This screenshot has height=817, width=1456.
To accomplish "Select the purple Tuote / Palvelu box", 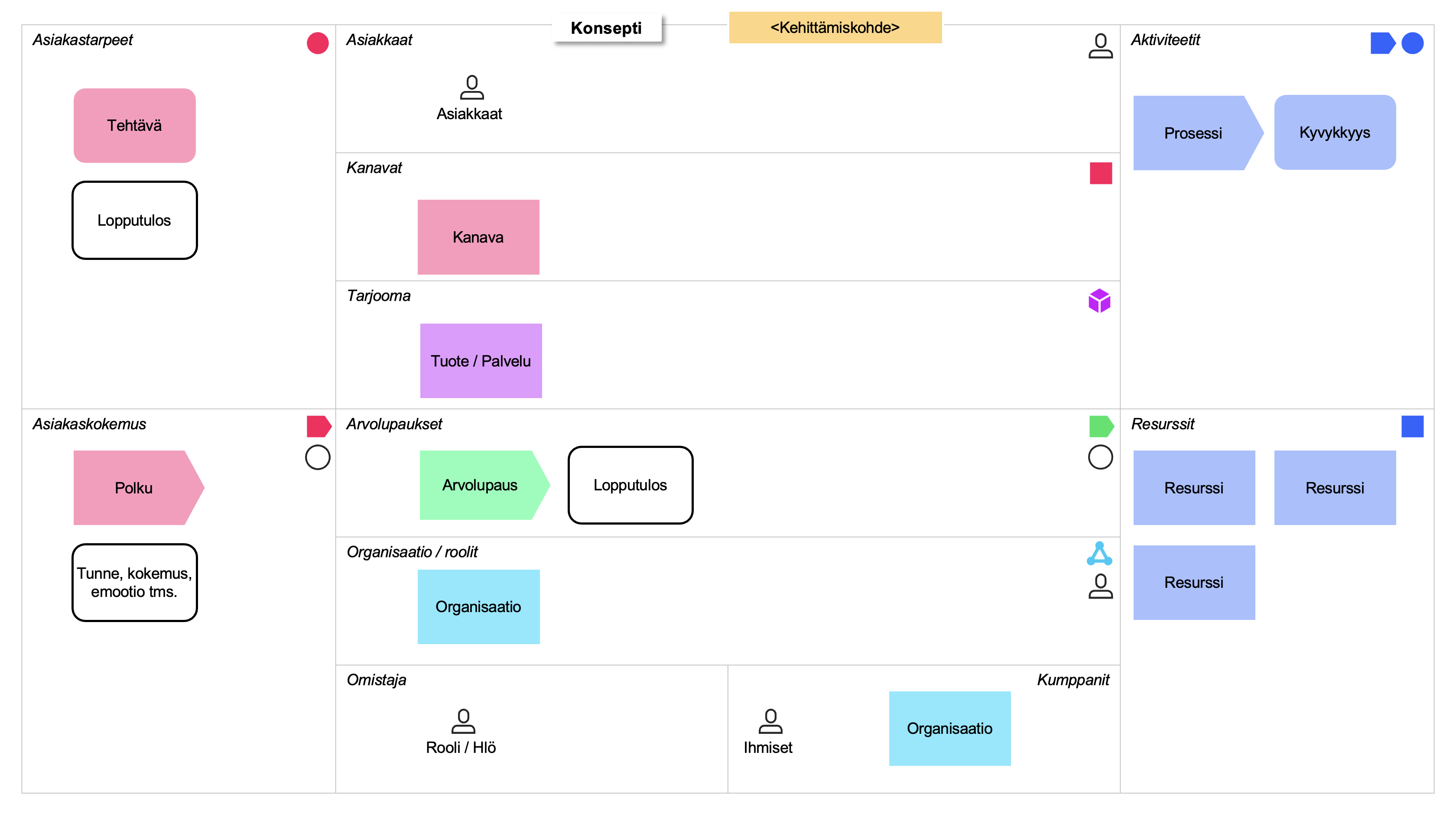I will [481, 361].
